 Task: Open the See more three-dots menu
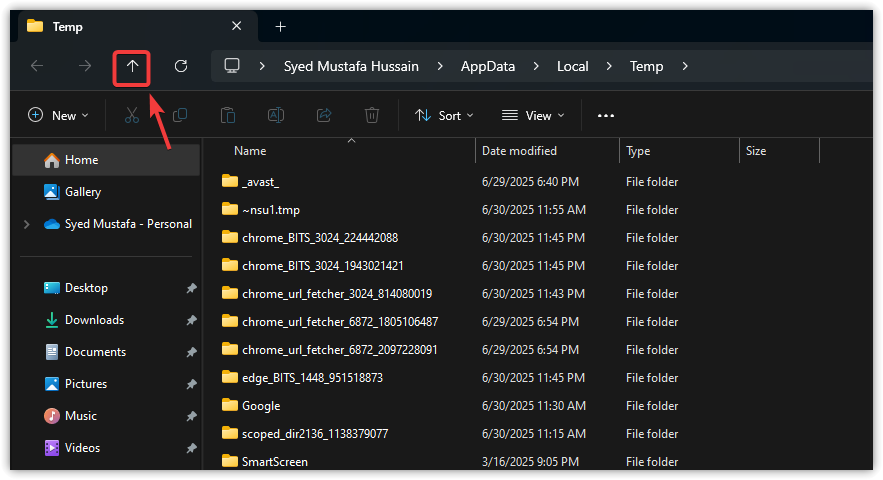pyautogui.click(x=605, y=115)
